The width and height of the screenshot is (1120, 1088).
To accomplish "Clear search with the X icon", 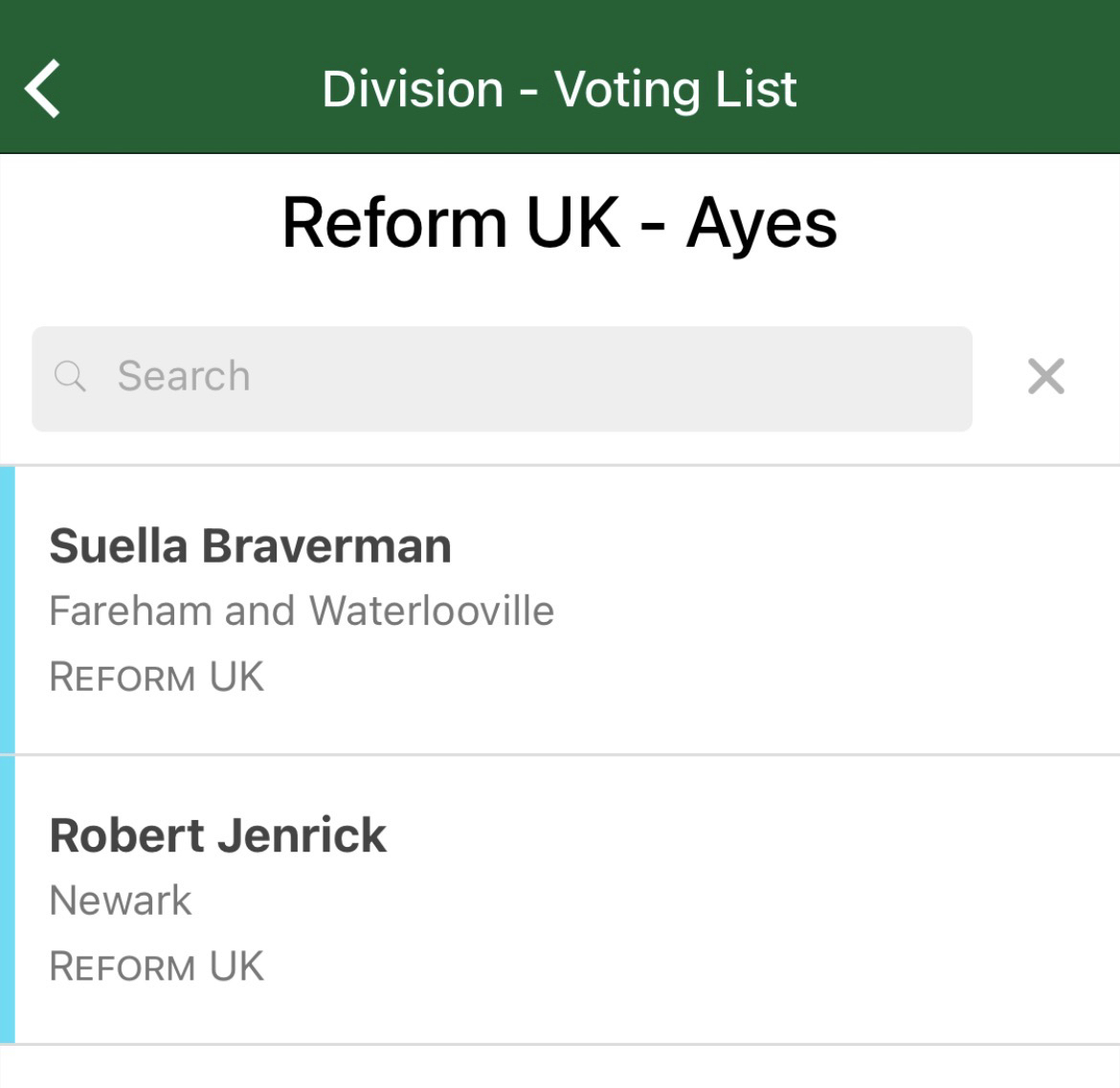I will [1045, 376].
